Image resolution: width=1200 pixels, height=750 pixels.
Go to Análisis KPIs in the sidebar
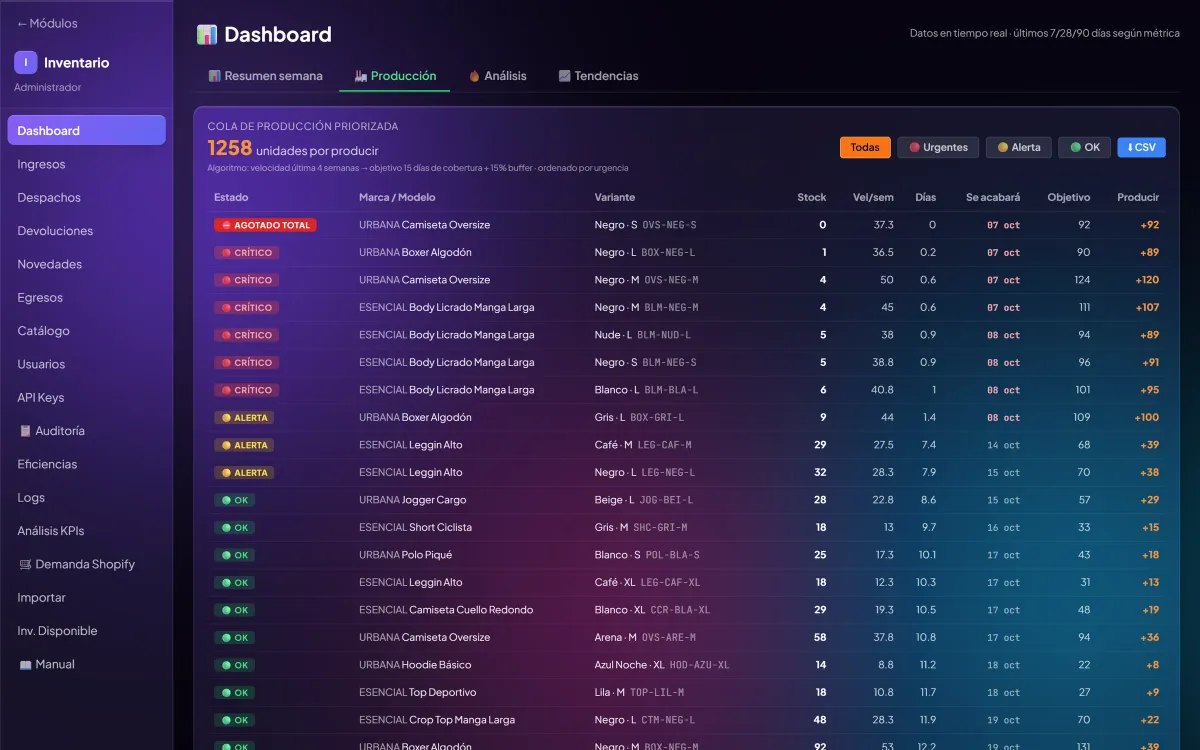click(87, 531)
